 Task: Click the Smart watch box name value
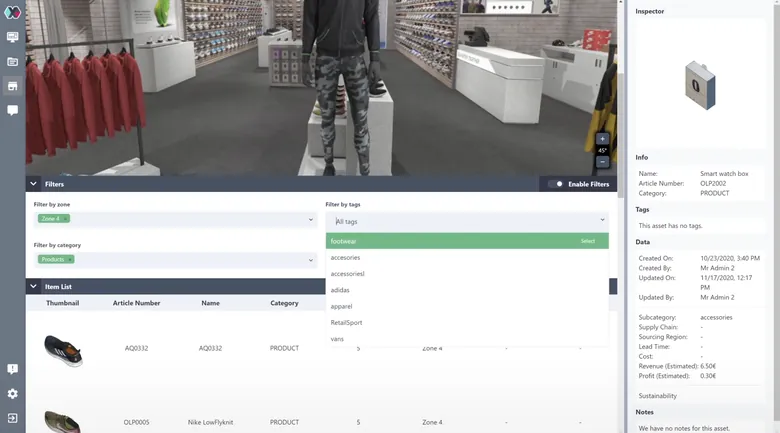click(x=724, y=174)
